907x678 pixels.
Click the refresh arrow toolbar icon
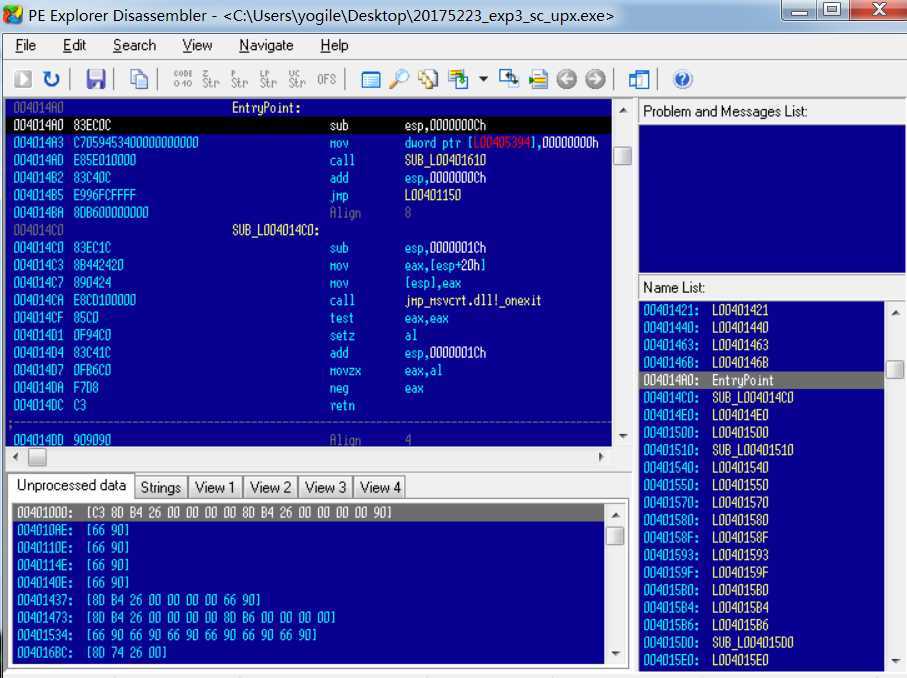tap(51, 79)
